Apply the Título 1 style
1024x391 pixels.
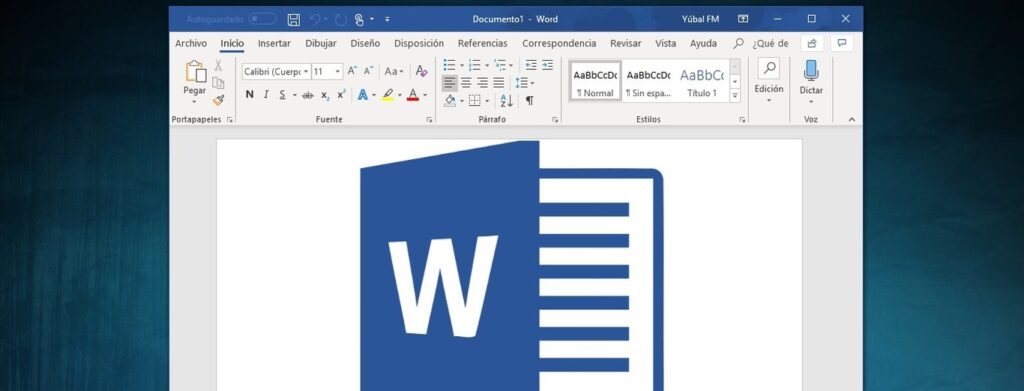coord(702,81)
